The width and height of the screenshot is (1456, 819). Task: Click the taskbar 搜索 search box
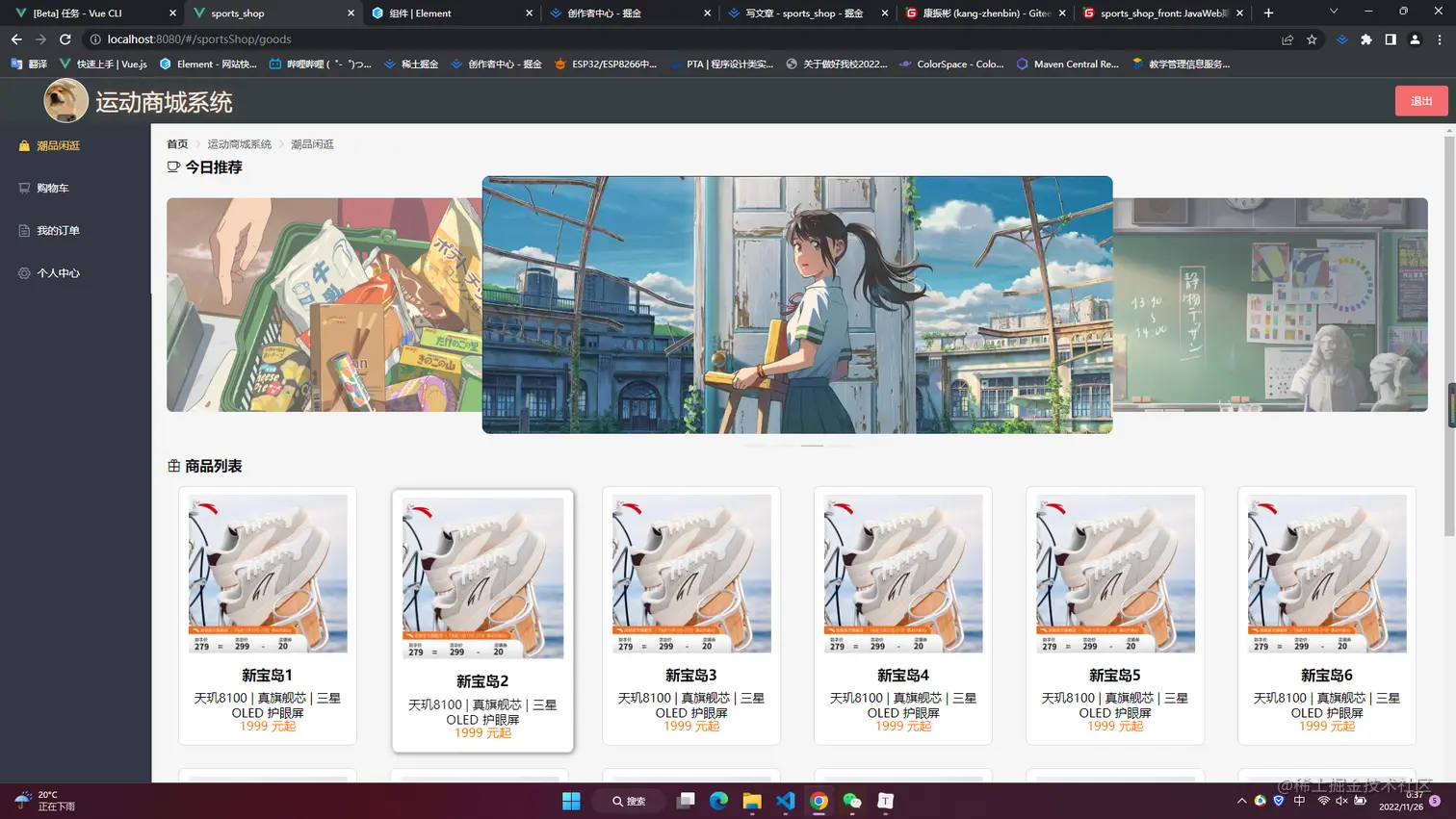629,801
